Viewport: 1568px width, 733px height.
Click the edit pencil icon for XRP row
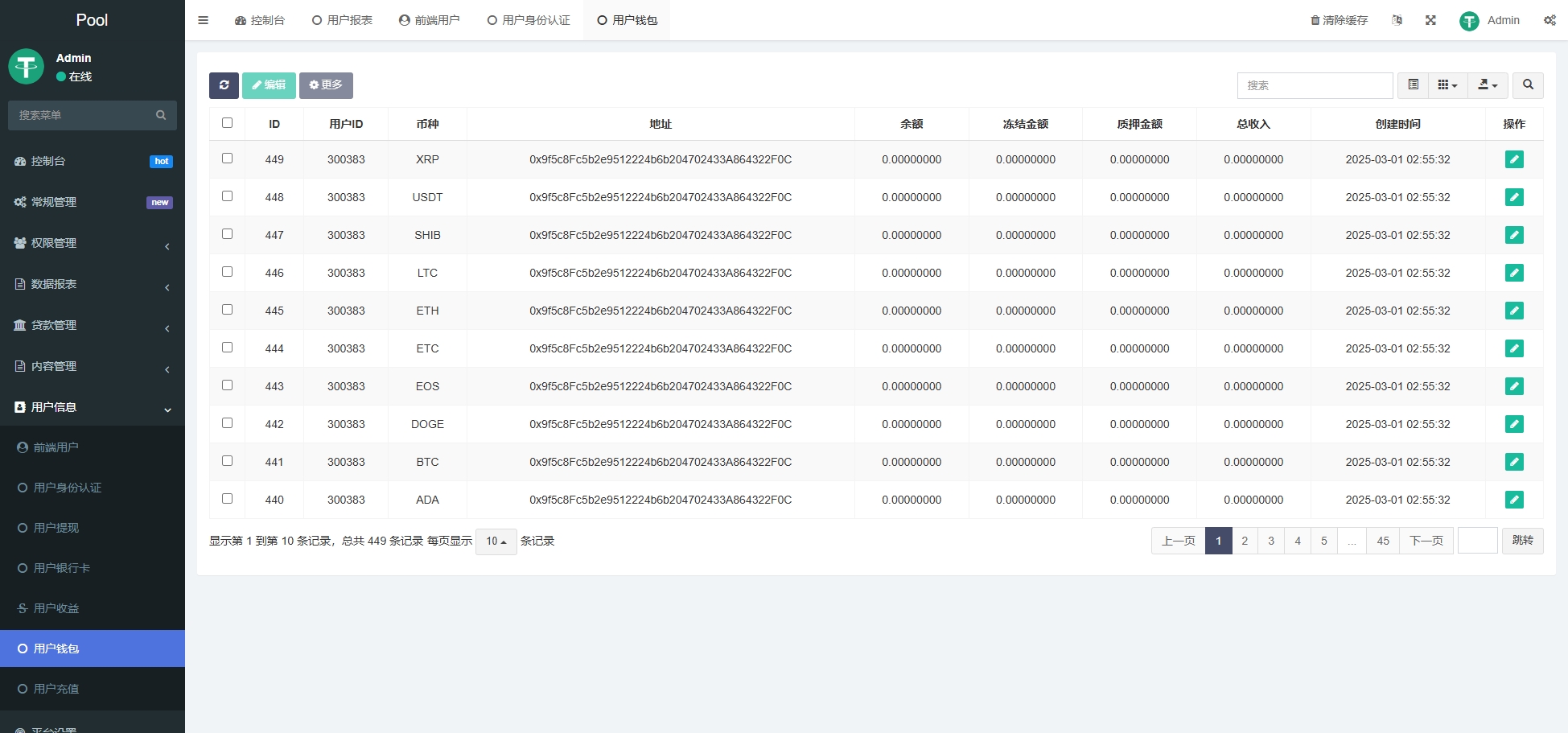point(1513,159)
